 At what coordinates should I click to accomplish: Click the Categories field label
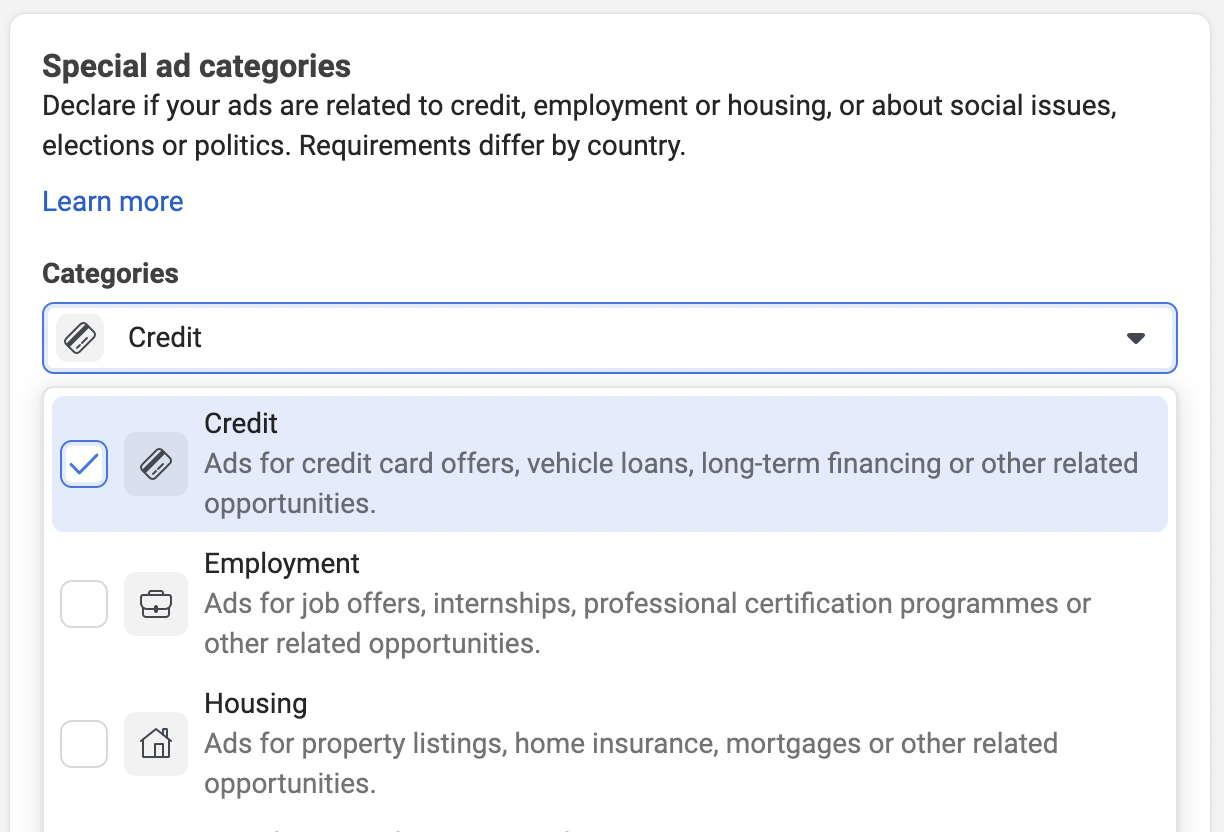pyautogui.click(x=110, y=274)
